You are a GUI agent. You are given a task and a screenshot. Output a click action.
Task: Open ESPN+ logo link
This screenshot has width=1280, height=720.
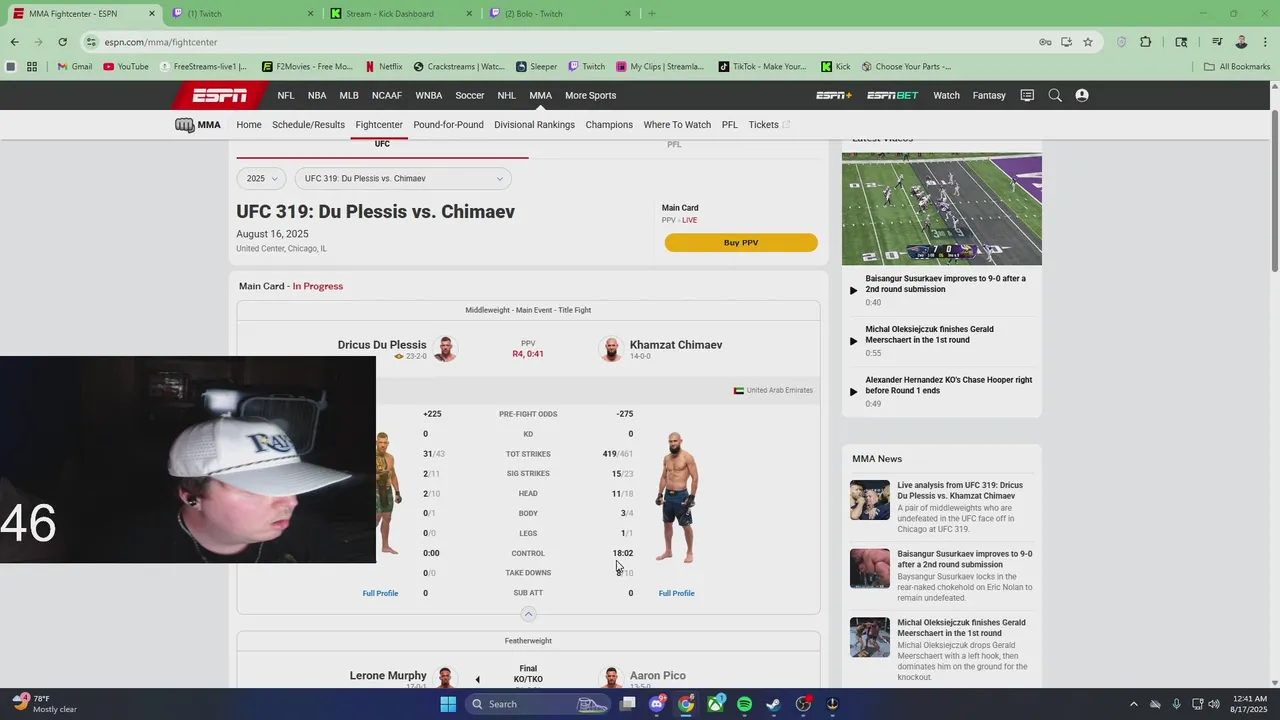834,95
